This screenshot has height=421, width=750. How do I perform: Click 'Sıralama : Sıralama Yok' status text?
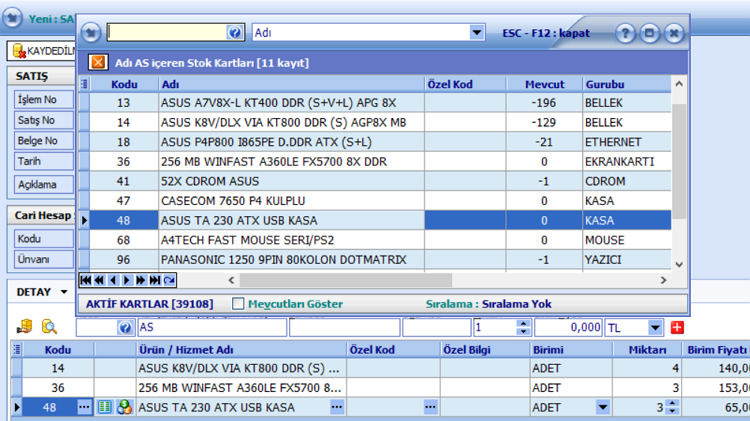click(488, 304)
